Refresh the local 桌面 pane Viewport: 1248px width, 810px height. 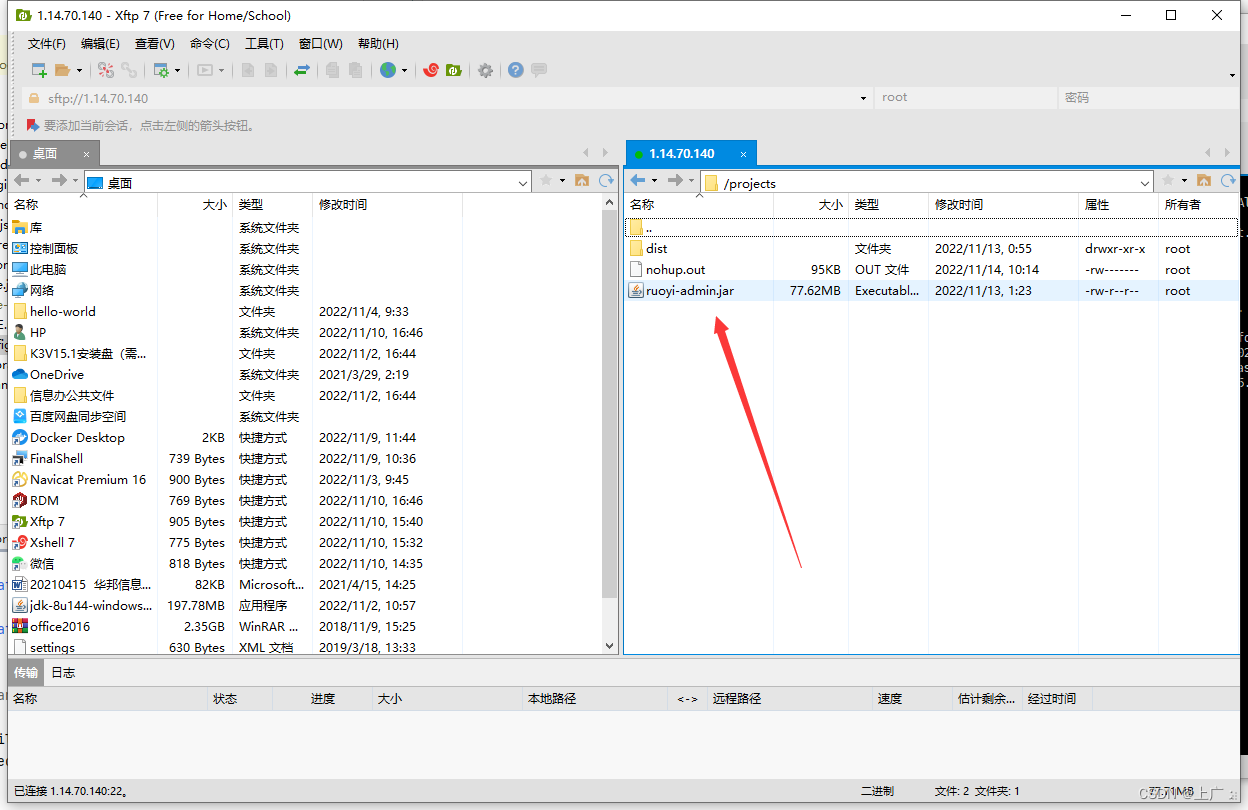(x=606, y=180)
